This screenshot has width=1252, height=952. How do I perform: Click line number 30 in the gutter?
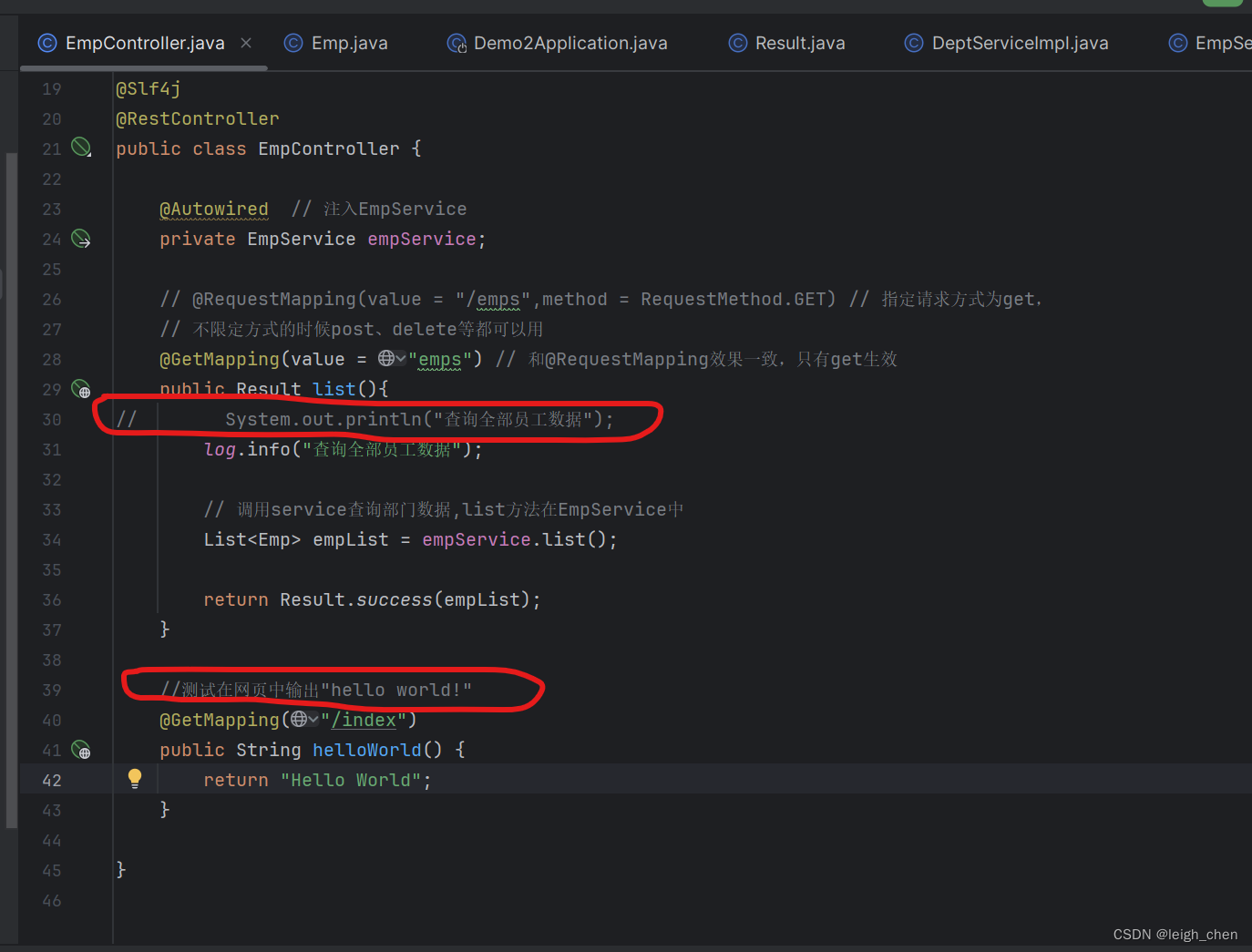[x=52, y=419]
